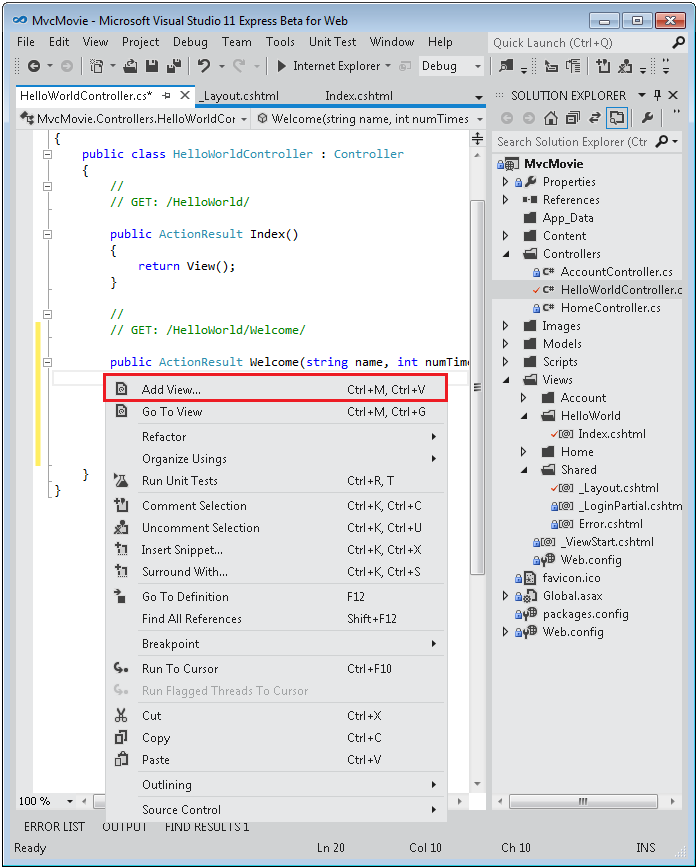
Task: Switch to the _Layout.cshtml tab
Action: pos(240,96)
